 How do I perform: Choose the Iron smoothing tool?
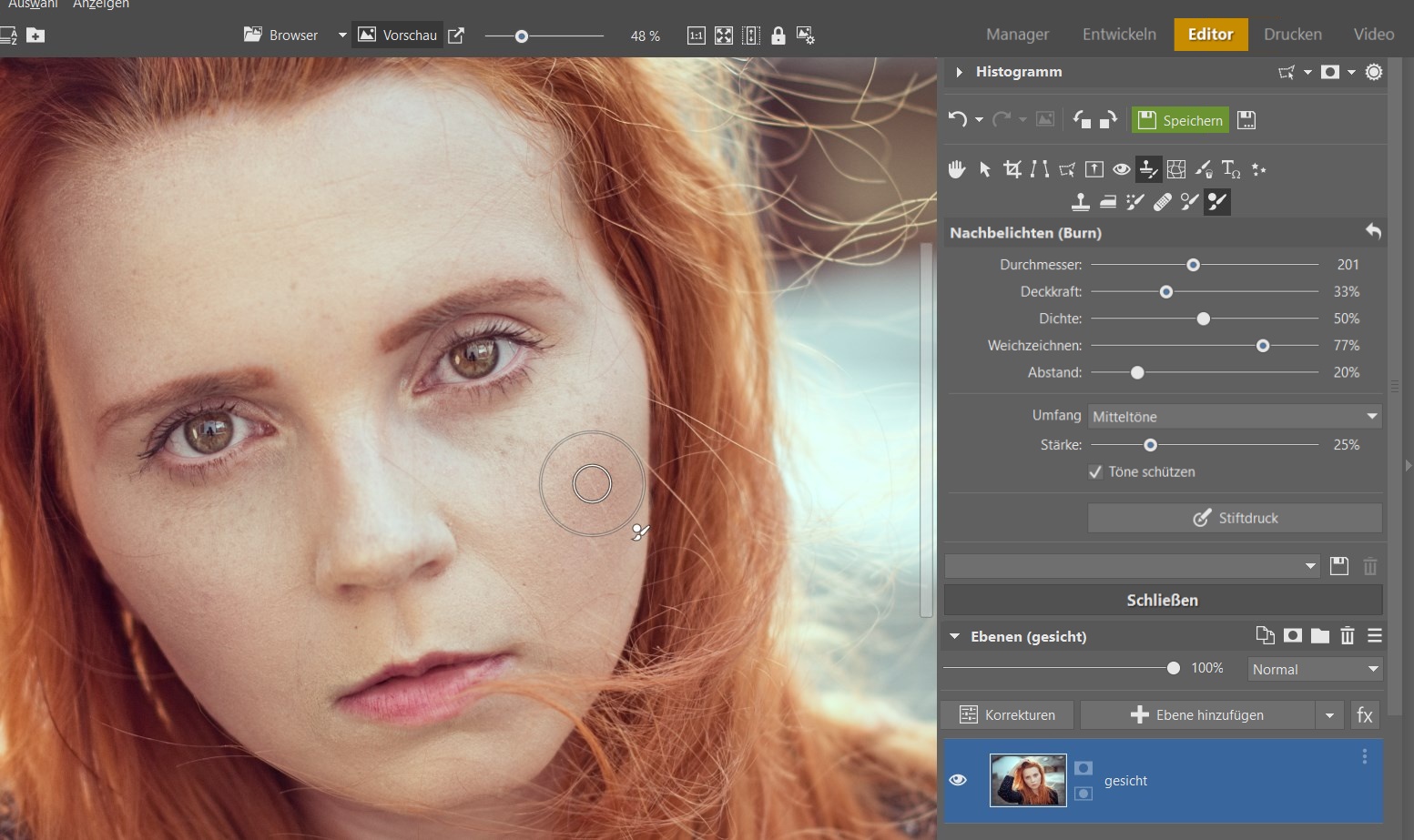pos(1108,202)
